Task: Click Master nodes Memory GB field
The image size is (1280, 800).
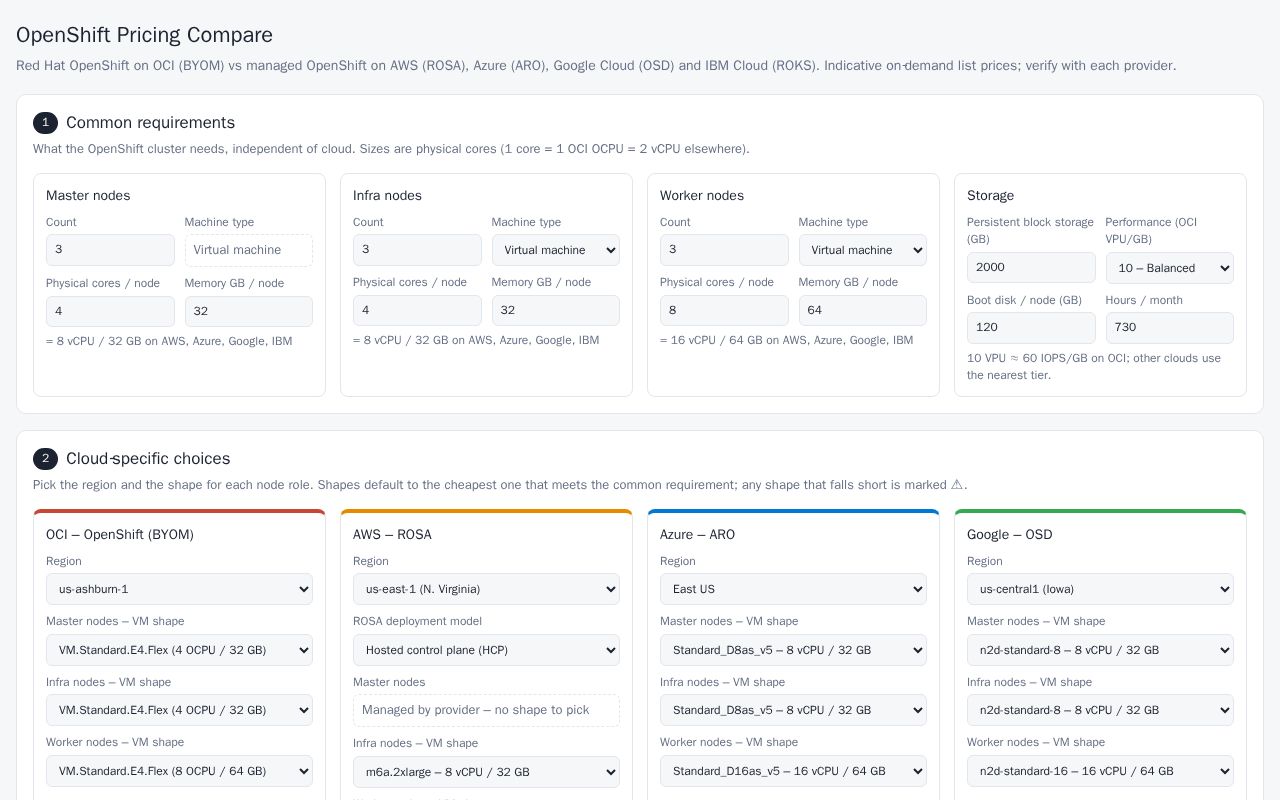Action: (249, 311)
